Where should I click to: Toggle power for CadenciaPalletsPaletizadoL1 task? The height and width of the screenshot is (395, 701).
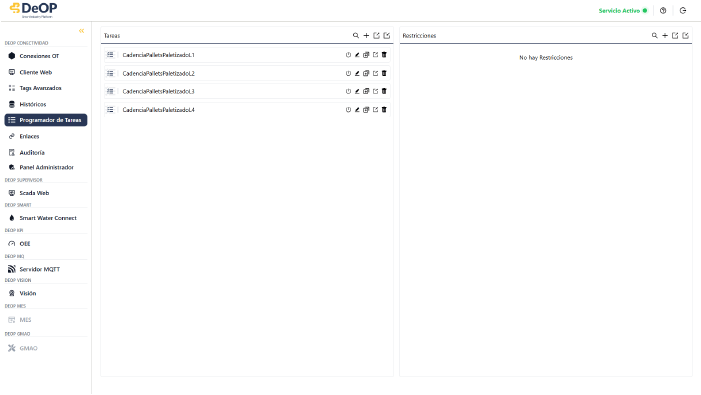348,55
